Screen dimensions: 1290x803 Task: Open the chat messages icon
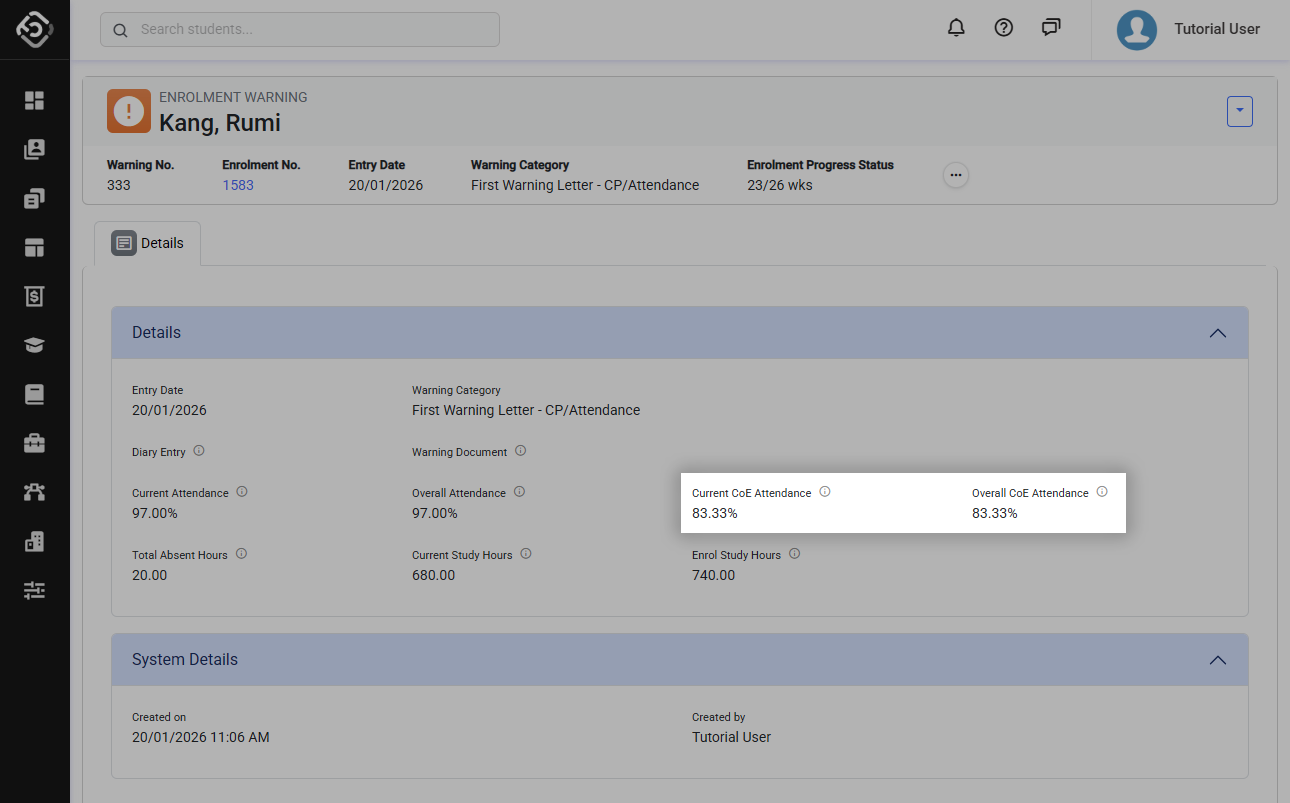(x=1051, y=28)
